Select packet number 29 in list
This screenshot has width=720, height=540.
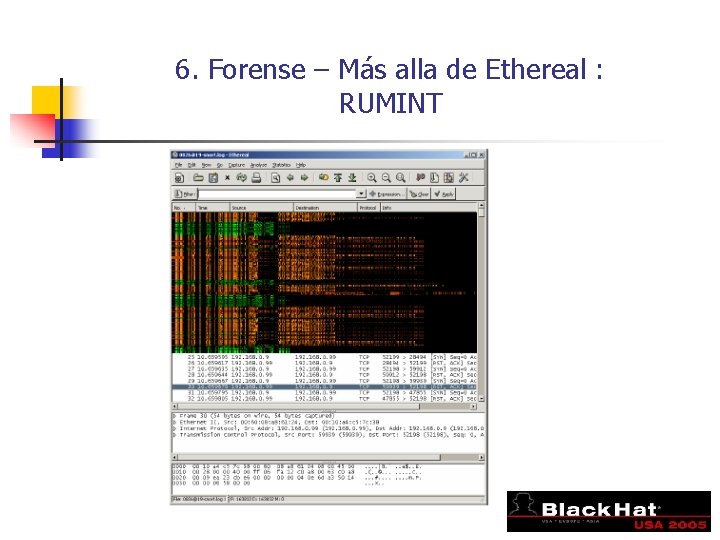click(325, 381)
